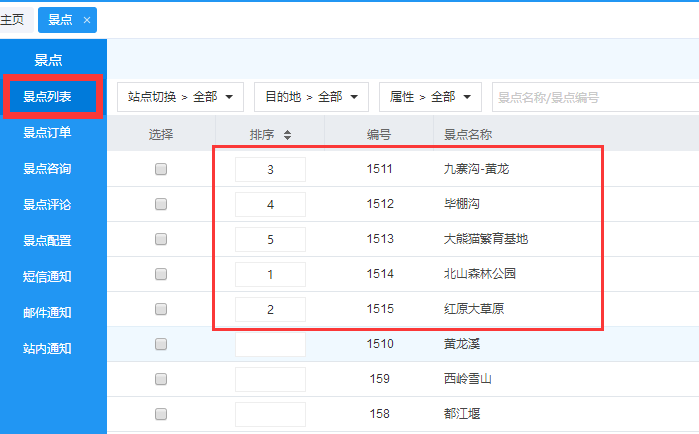699x434 pixels.
Task: Open 景点订单 in the sidebar menu
Action: 47,132
